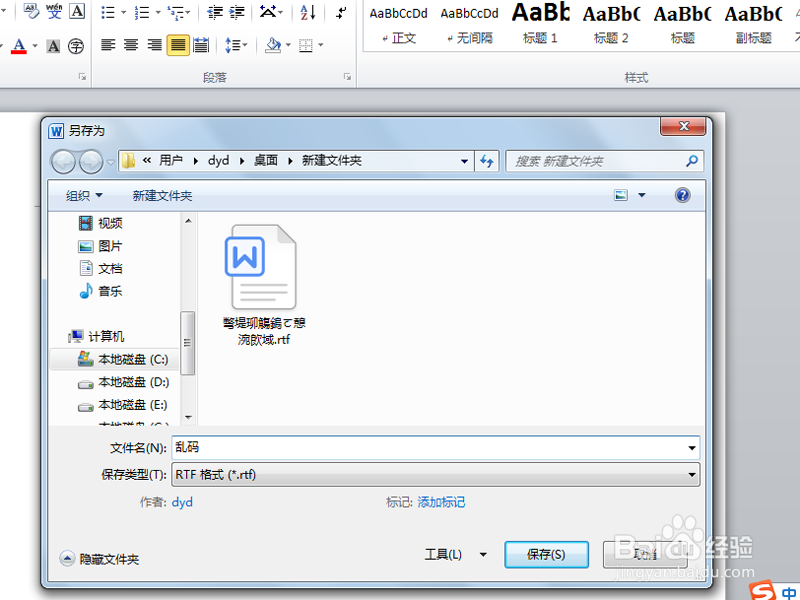Click the help question mark icon
Viewport: 800px width, 600px height.
pos(682,195)
